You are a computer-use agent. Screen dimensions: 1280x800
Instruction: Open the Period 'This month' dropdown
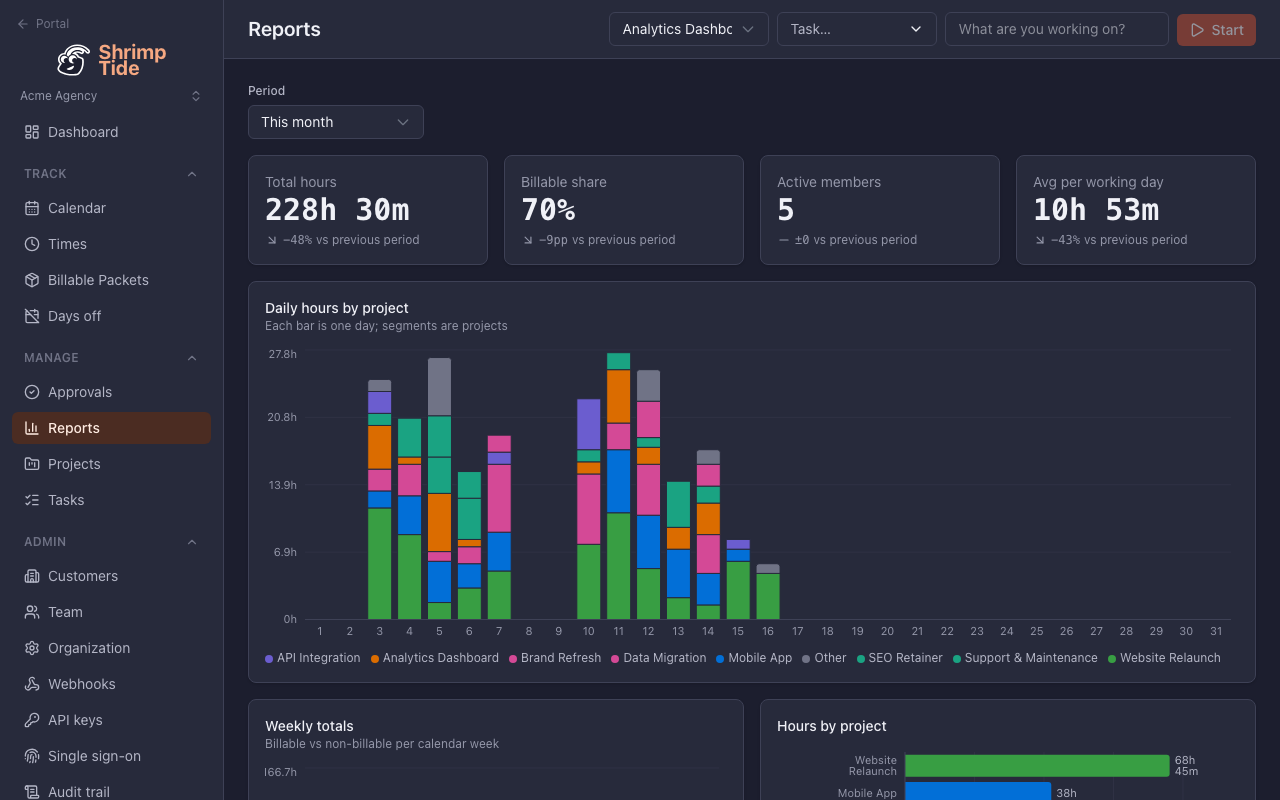[x=336, y=122]
